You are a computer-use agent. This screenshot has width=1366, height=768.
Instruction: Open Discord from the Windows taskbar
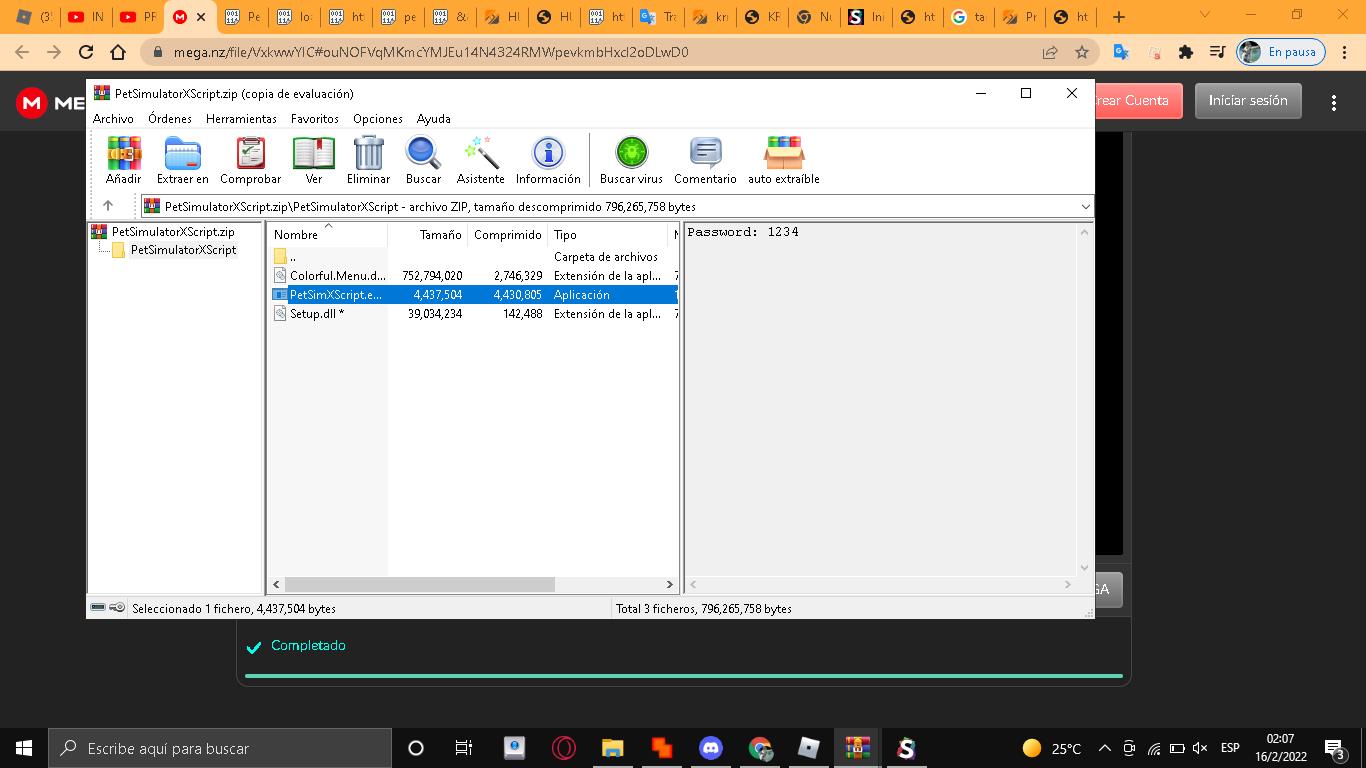click(x=711, y=748)
